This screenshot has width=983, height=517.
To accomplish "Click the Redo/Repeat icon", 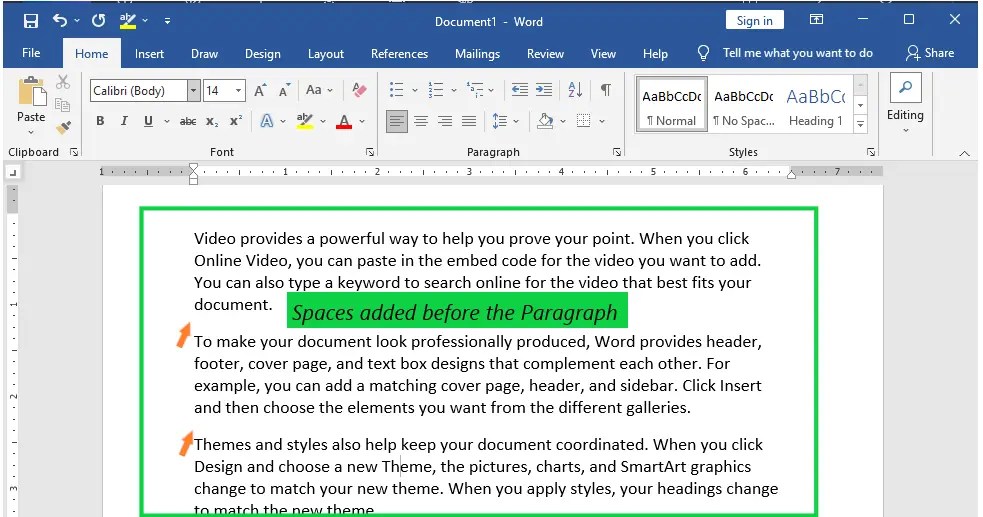I will point(98,21).
